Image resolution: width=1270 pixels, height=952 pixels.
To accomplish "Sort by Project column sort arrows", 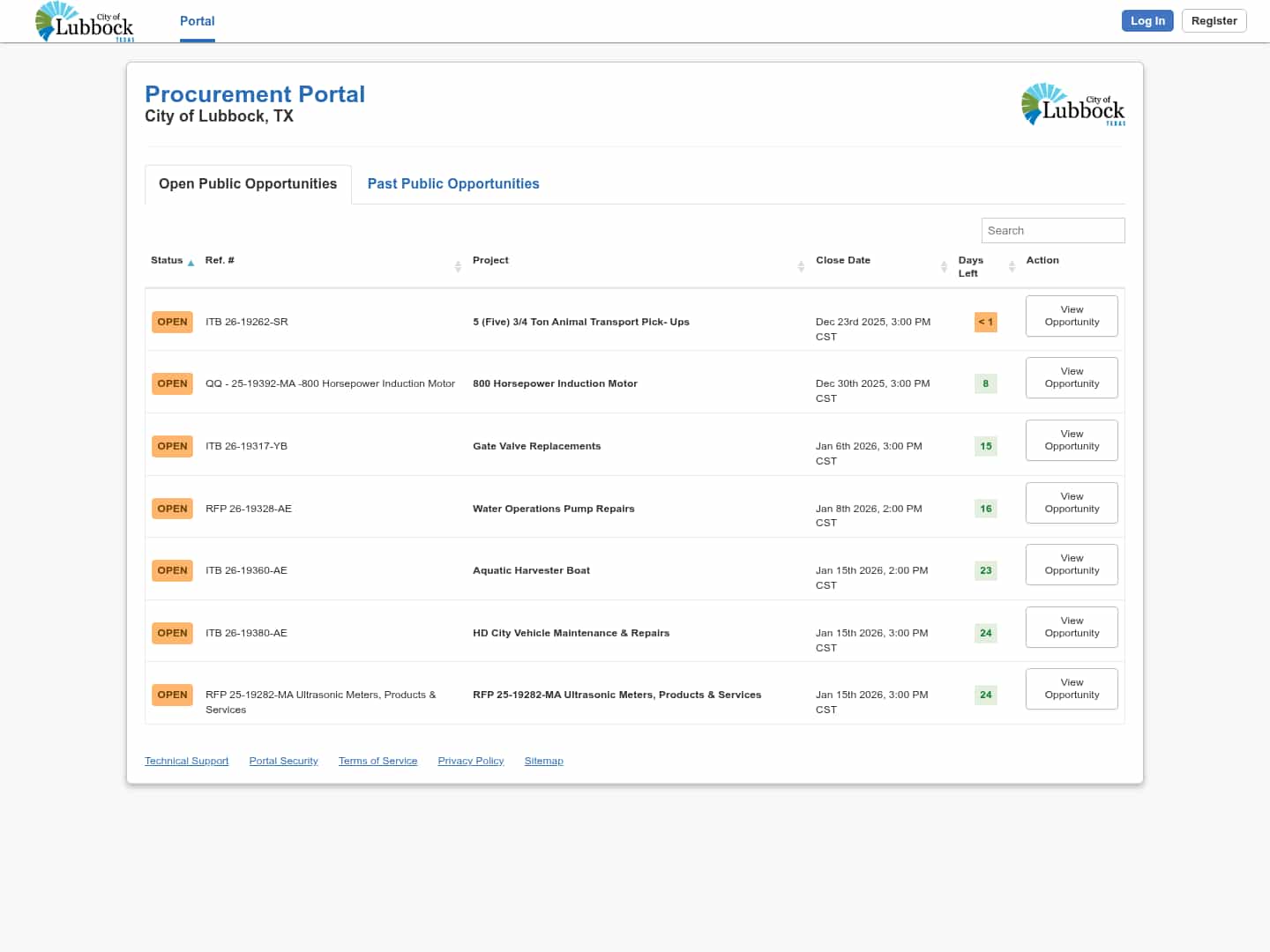I will point(801,266).
